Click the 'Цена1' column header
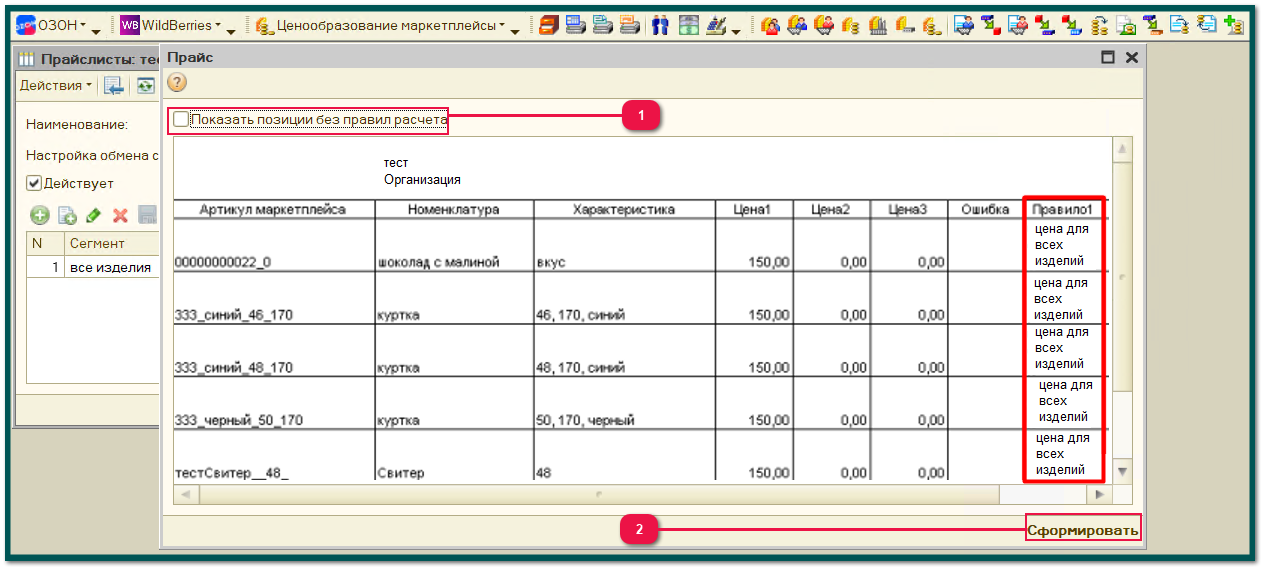 [754, 209]
